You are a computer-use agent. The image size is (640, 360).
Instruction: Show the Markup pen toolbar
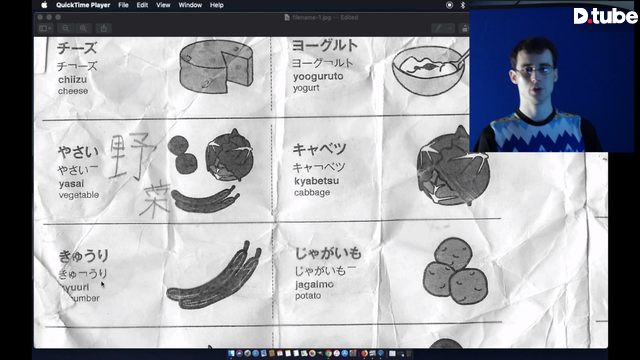click(x=439, y=28)
